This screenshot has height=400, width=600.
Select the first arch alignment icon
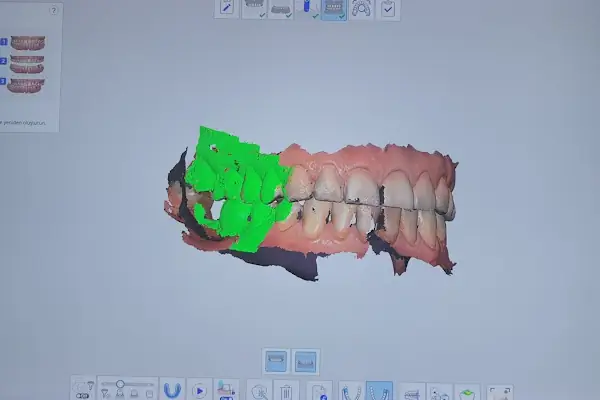(x=351, y=392)
